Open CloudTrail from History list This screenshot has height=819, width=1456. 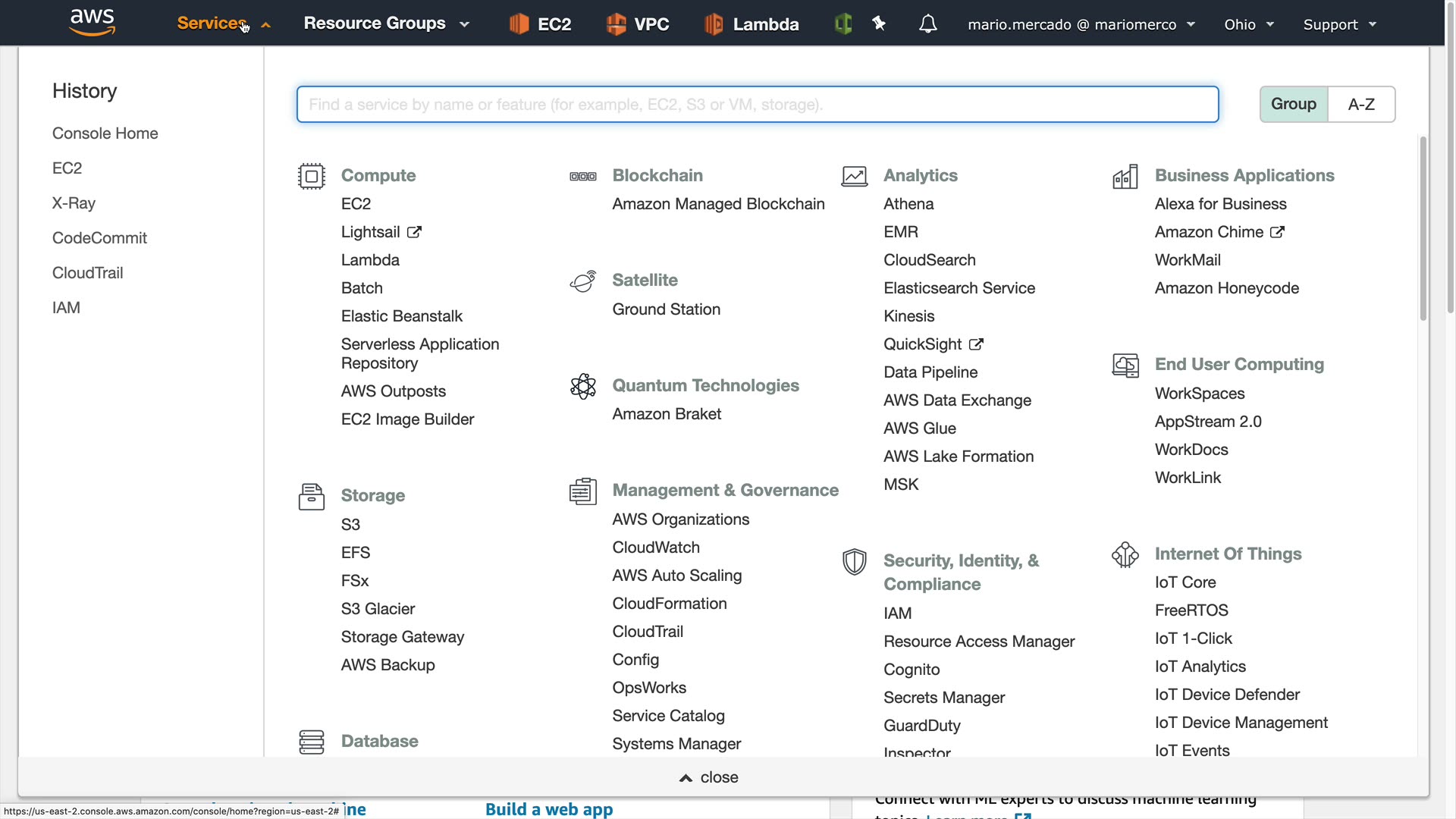coord(87,273)
